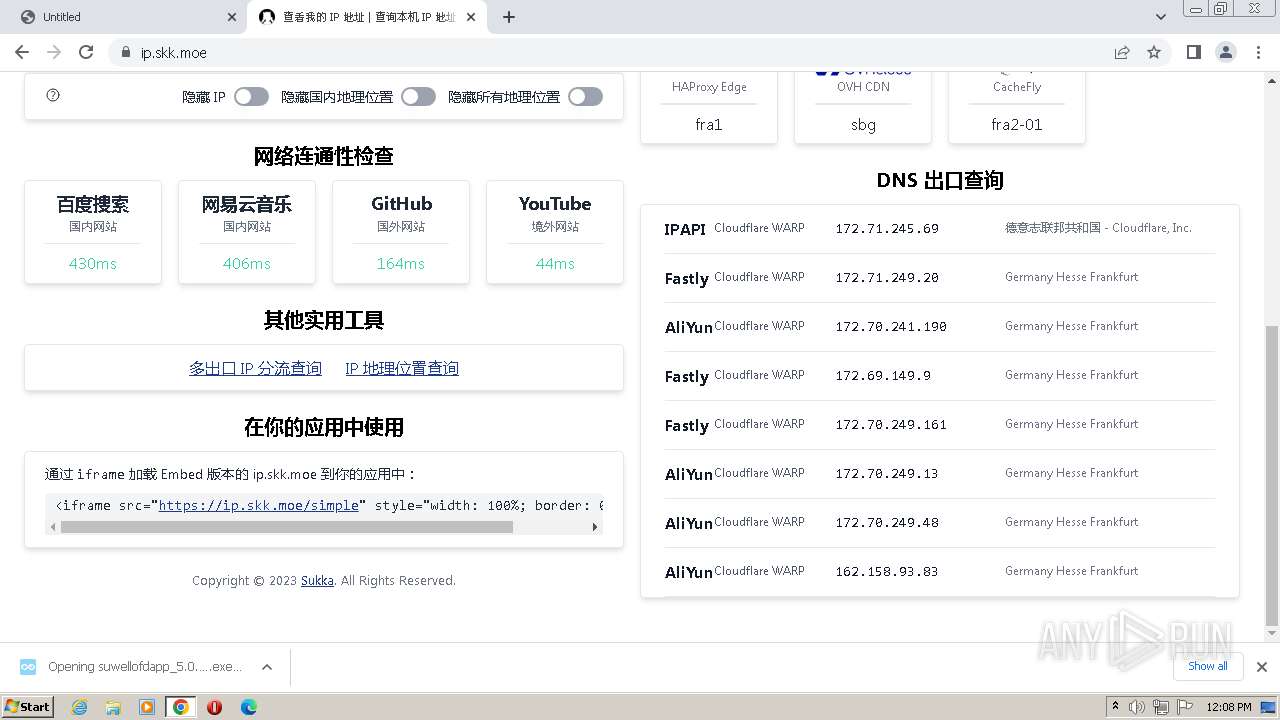Close the downloads bar
This screenshot has height=720, width=1280.
coord(1261,666)
